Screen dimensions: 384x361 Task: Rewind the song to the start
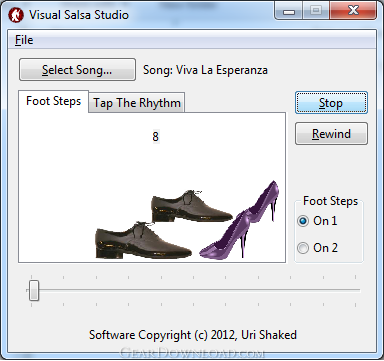[x=331, y=134]
